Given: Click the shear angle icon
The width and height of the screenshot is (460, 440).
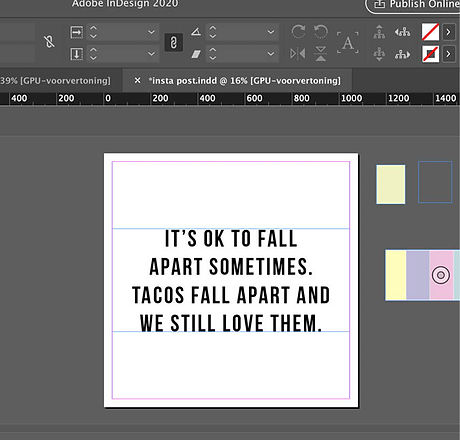Looking at the screenshot, I should click(x=196, y=54).
